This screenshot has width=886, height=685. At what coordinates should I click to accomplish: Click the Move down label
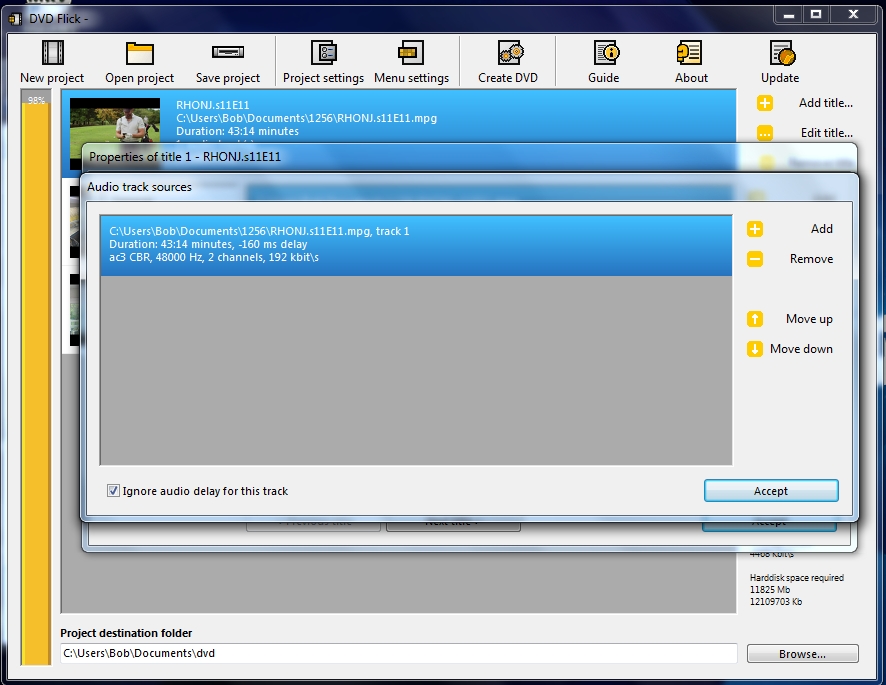pyautogui.click(x=801, y=349)
